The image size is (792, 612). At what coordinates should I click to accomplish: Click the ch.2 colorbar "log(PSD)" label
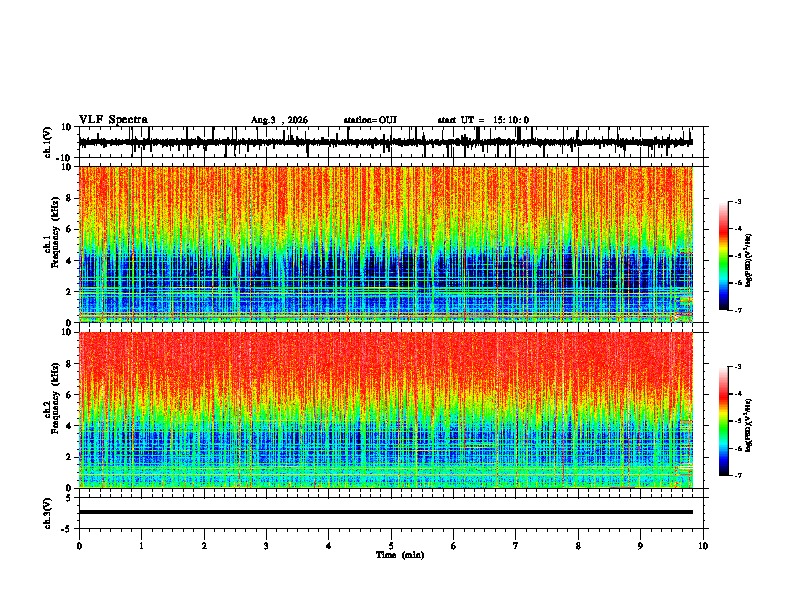click(x=749, y=425)
